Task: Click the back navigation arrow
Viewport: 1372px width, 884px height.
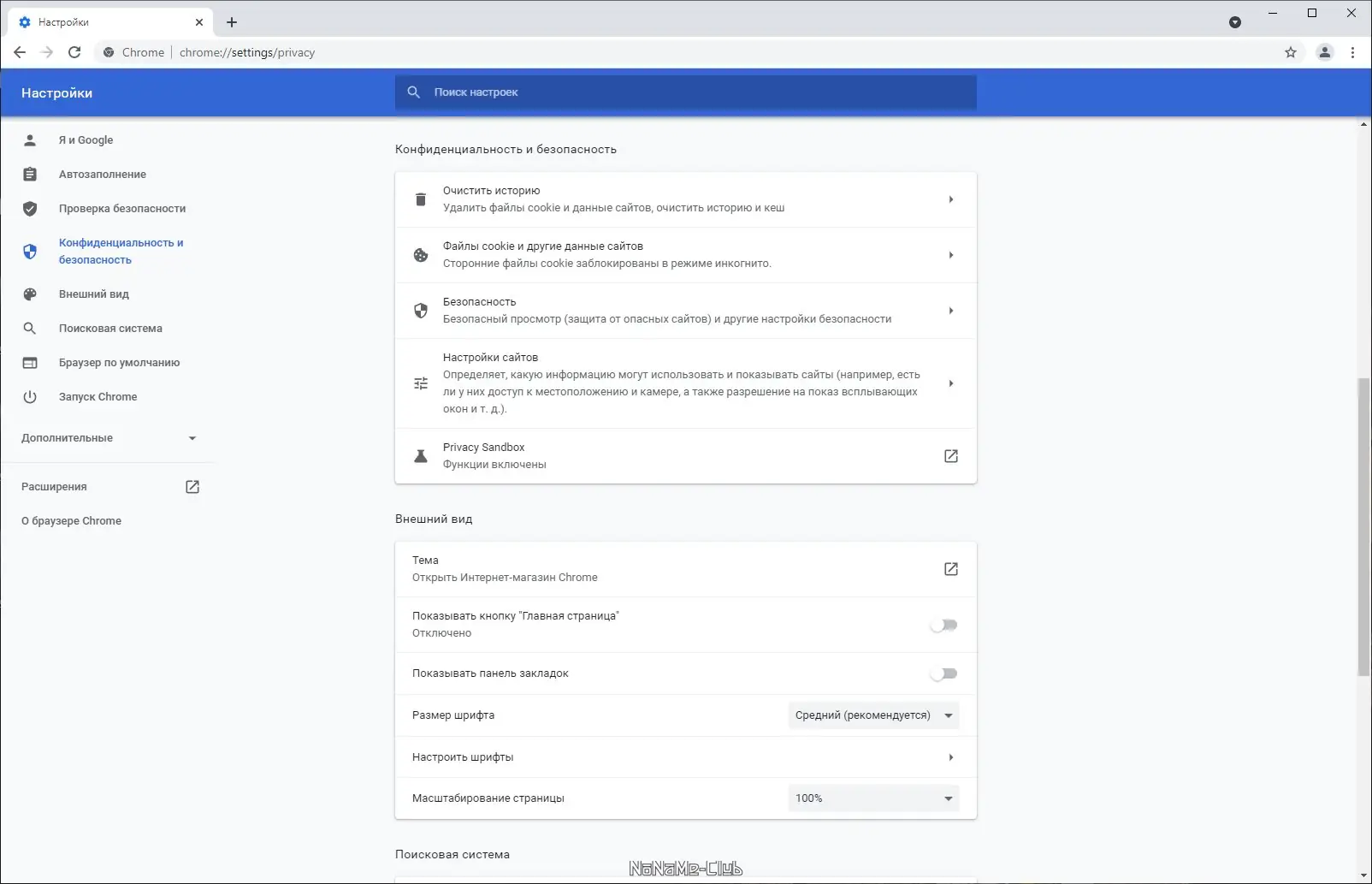Action: click(20, 52)
